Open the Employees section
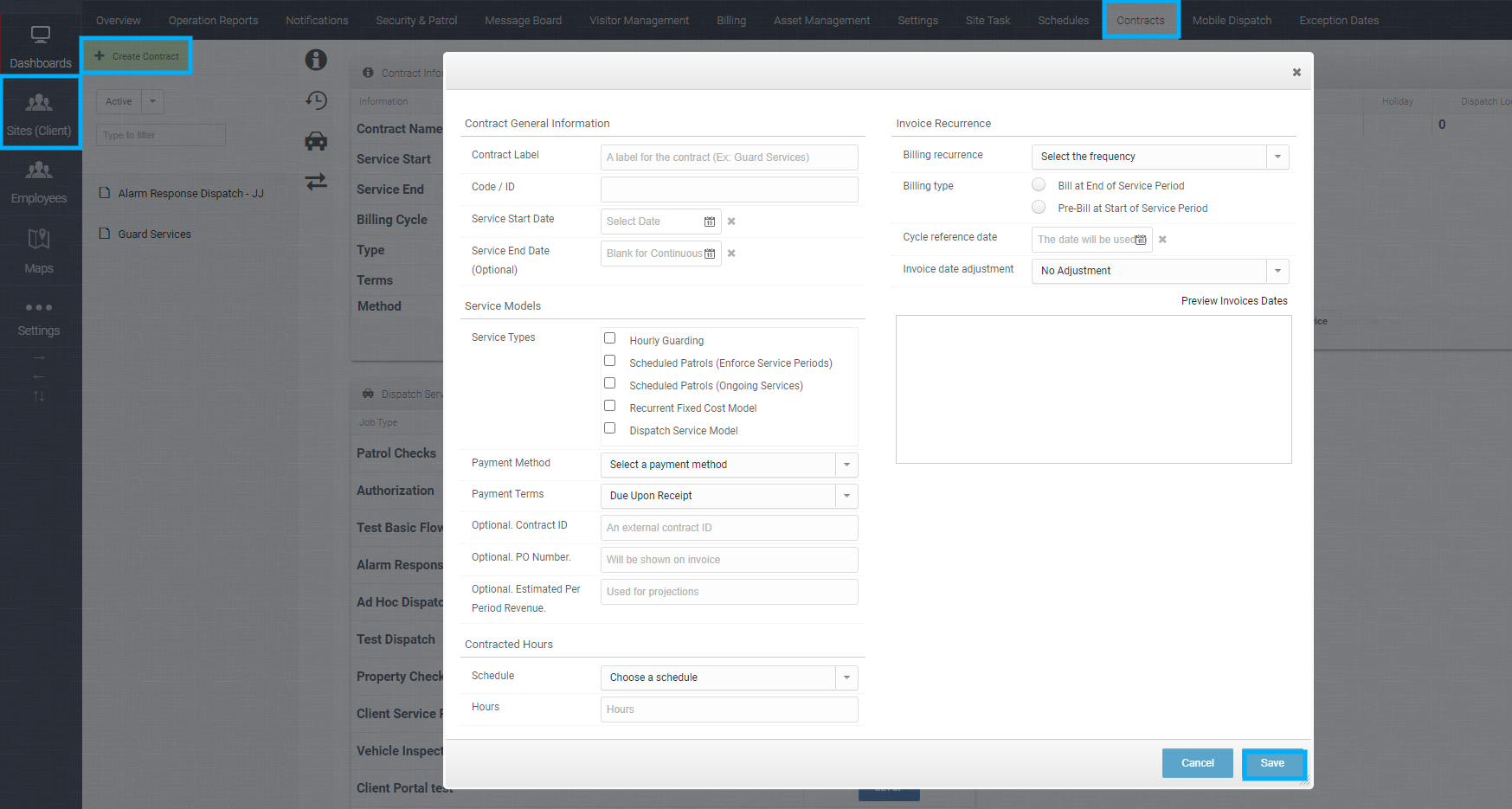Image resolution: width=1512 pixels, height=809 pixels. (40, 182)
